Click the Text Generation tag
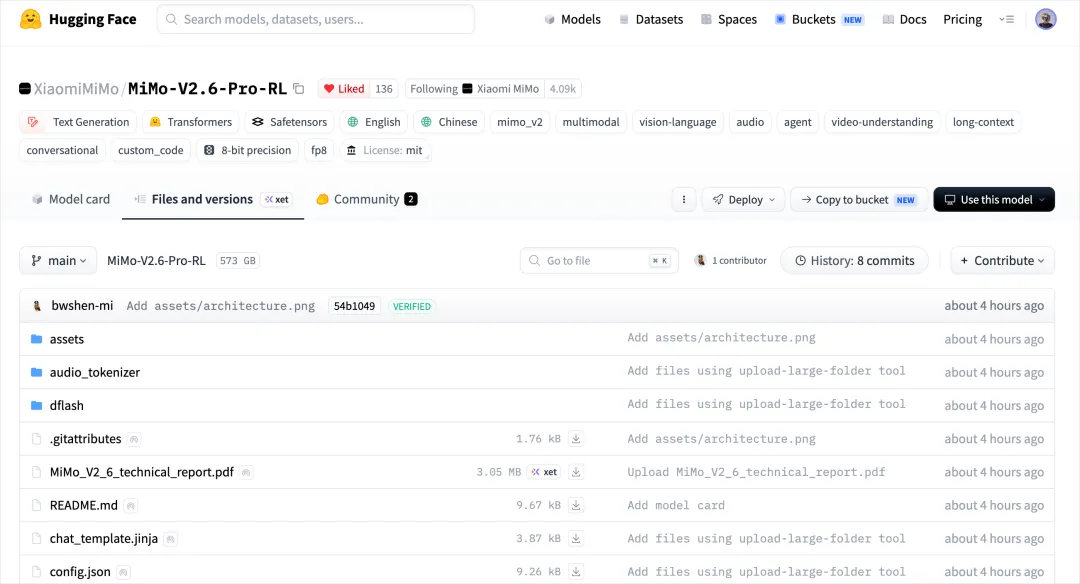 click(x=78, y=122)
